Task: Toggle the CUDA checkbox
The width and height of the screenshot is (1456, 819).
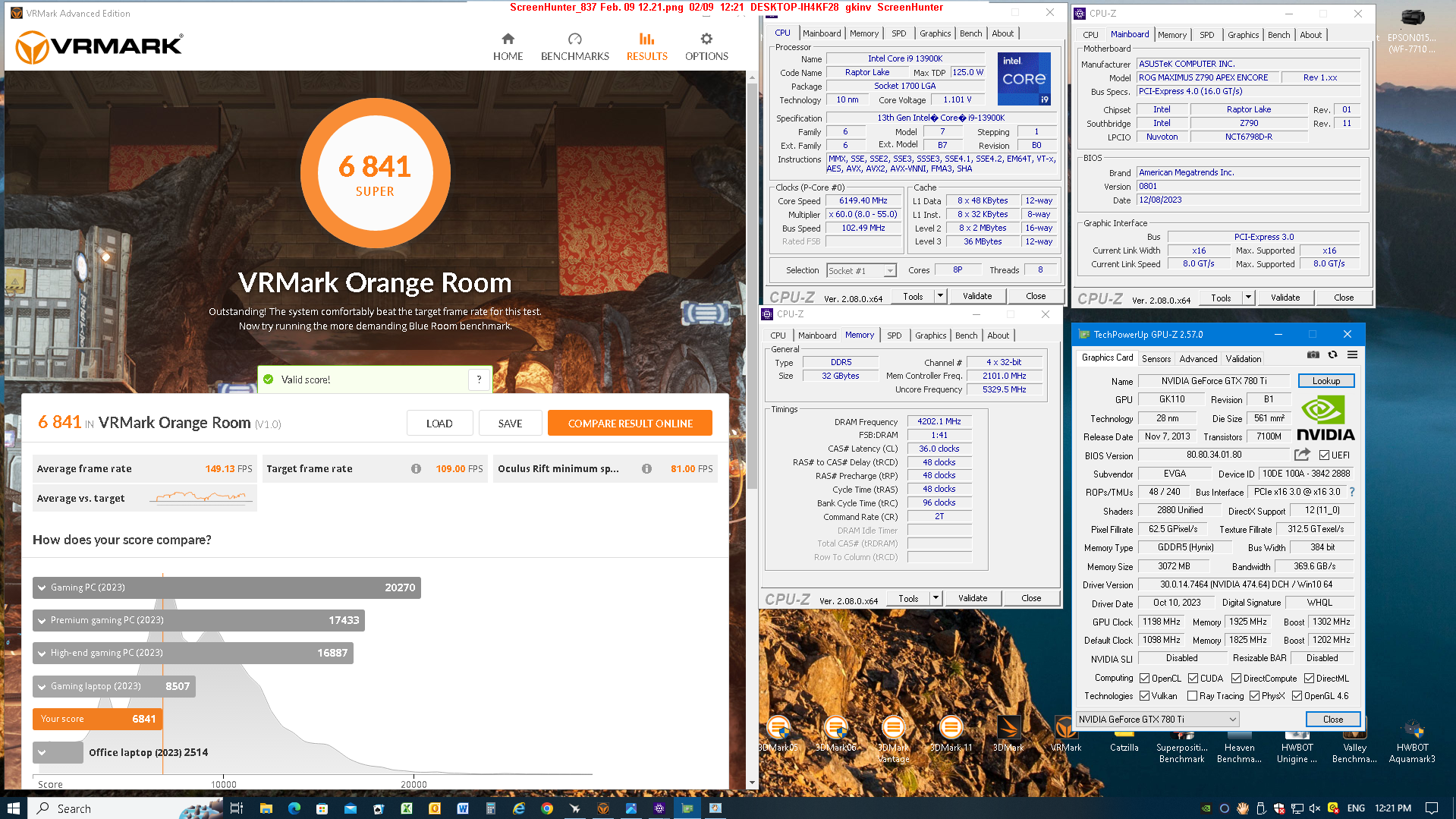Action: [1193, 678]
